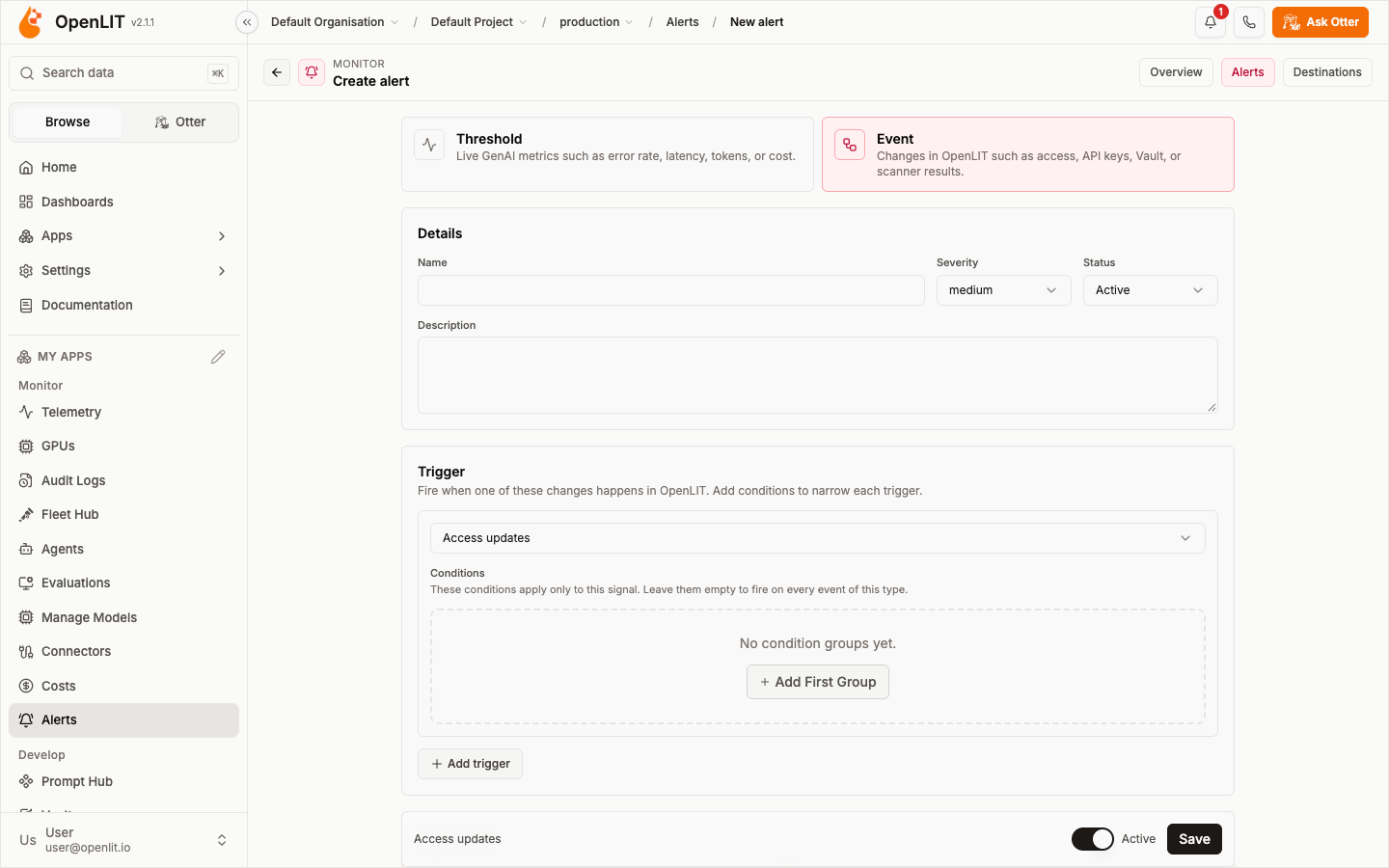This screenshot has height=868, width=1389.
Task: Open the Ask Otter assistant
Action: 1320,22
